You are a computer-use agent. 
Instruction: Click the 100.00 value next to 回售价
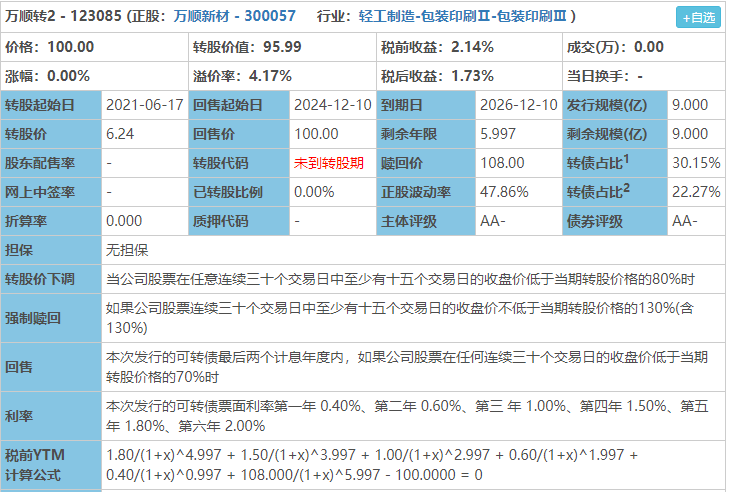tap(332, 134)
